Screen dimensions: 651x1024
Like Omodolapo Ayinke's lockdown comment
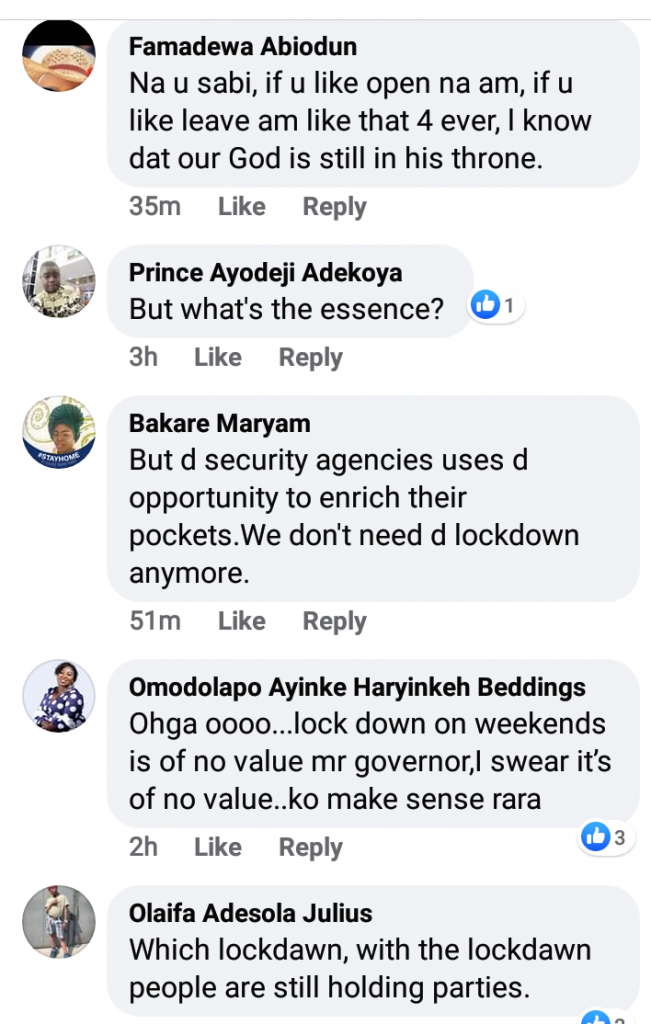[217, 847]
